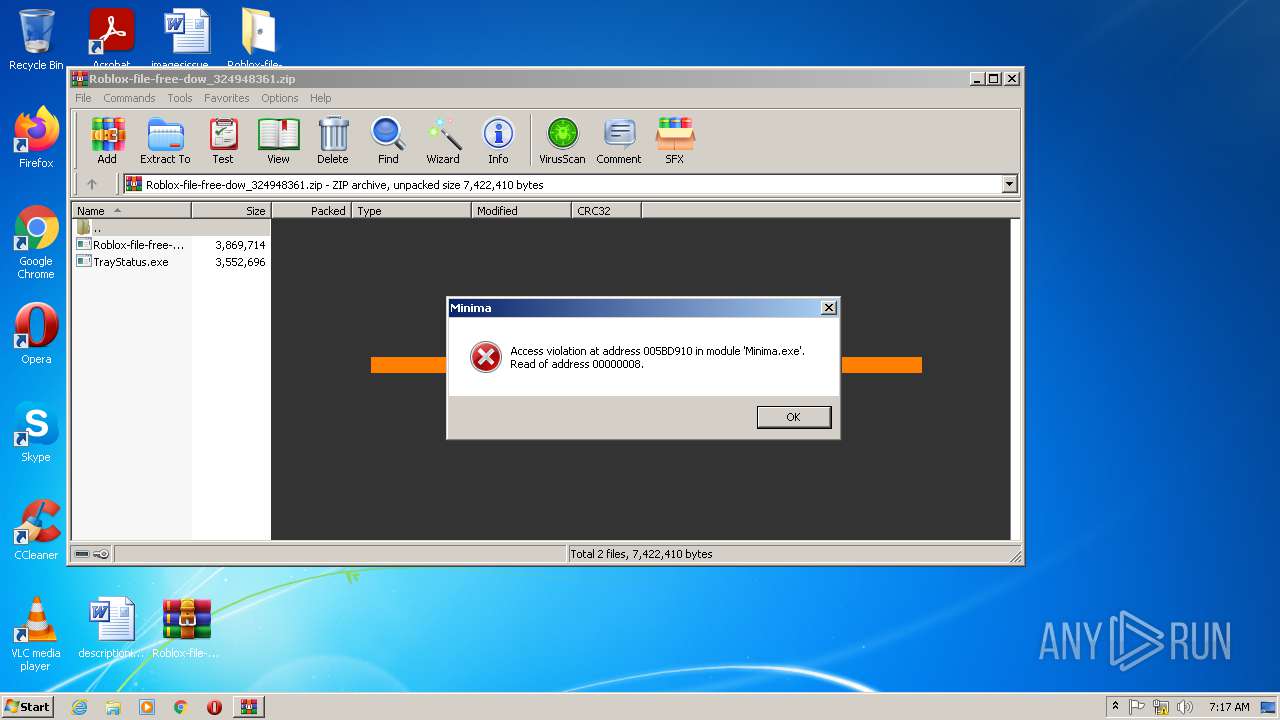Click the size value 3,552,696

pyautogui.click(x=240, y=262)
